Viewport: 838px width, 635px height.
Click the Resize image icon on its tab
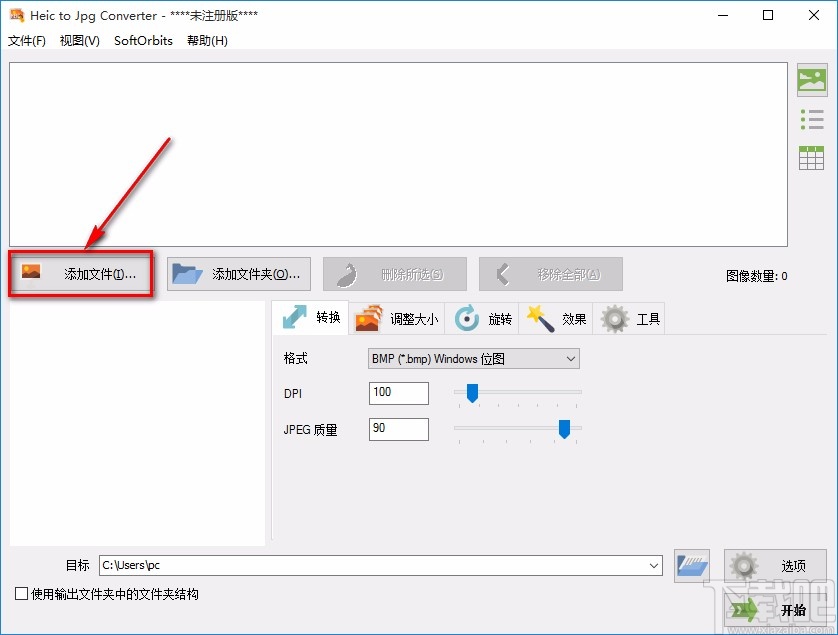pyautogui.click(x=368, y=318)
